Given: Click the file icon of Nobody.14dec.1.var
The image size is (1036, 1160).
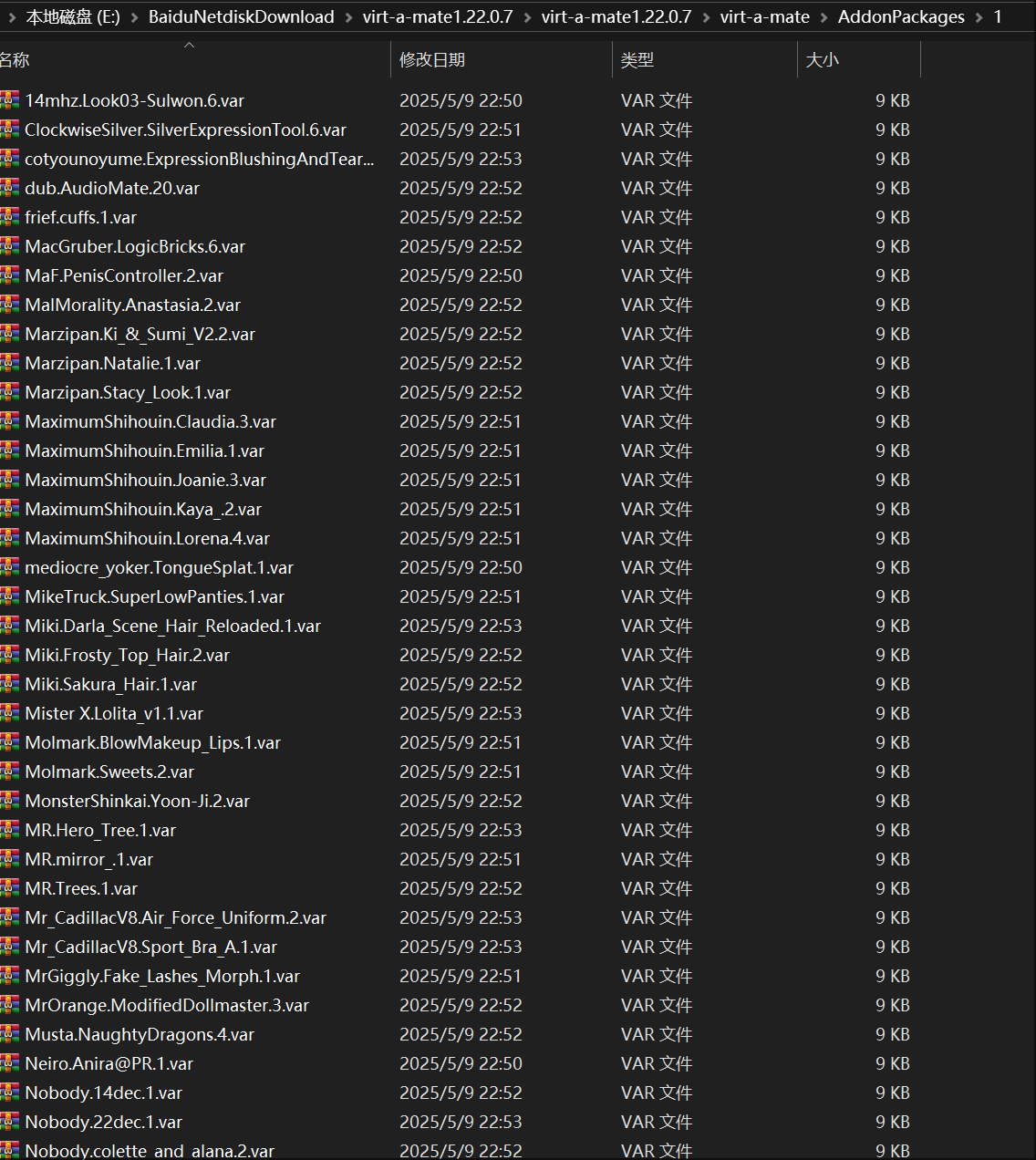Looking at the screenshot, I should coord(9,1093).
